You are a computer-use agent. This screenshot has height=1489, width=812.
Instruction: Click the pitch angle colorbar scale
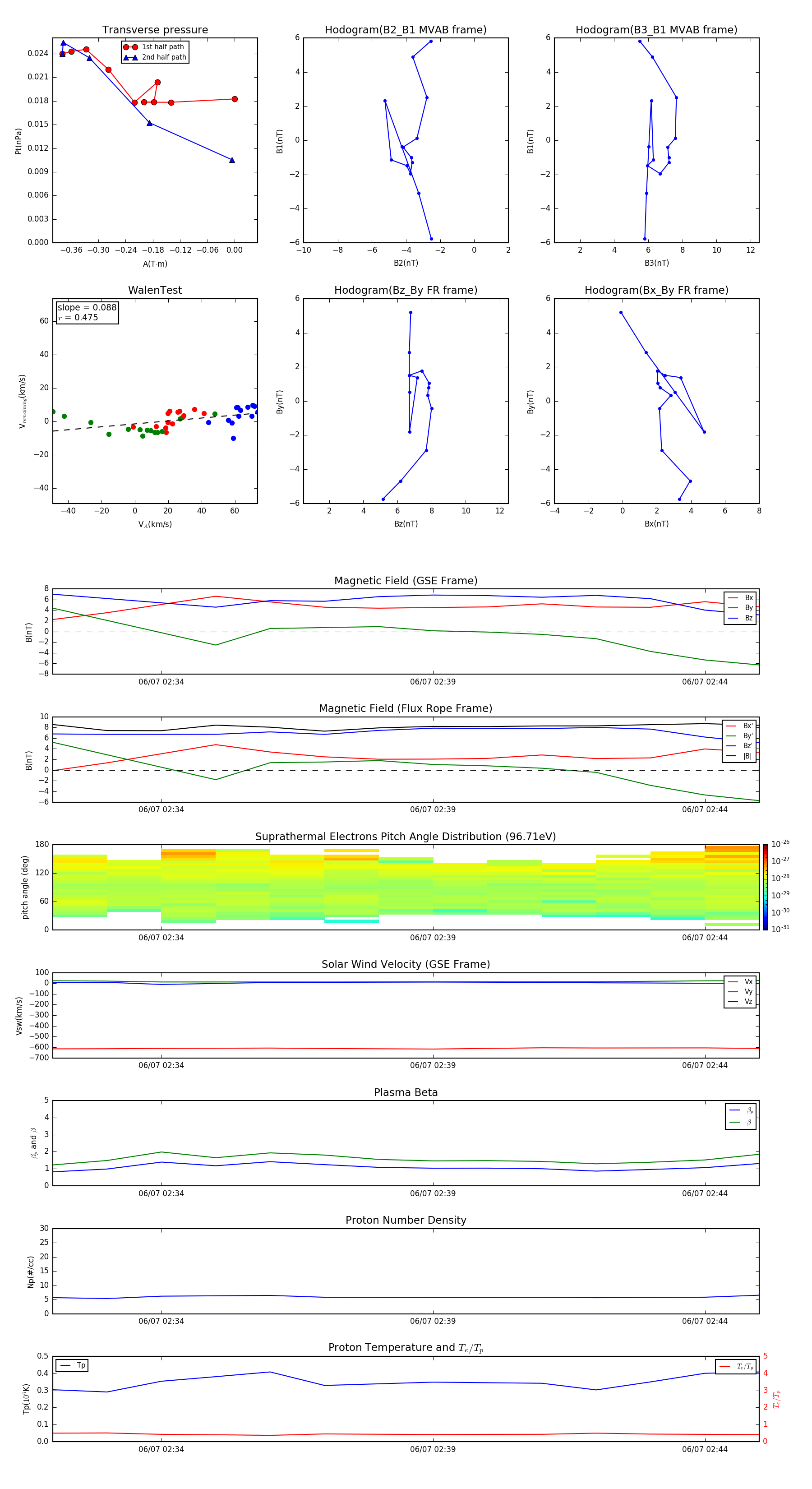click(x=765, y=887)
